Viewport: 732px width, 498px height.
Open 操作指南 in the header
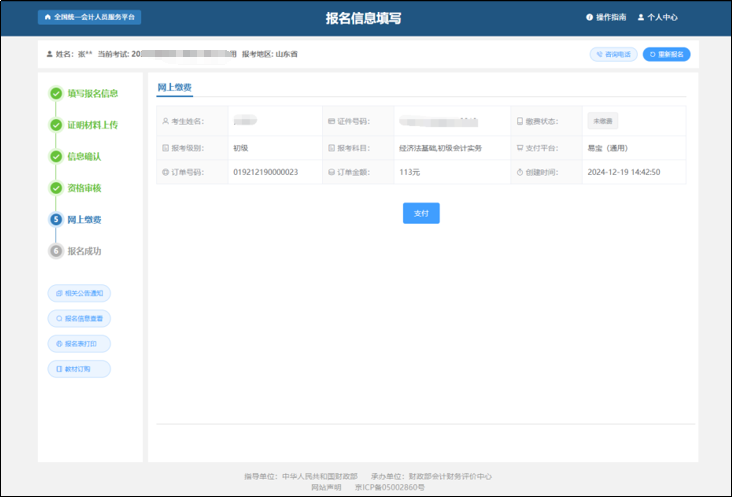605,17
